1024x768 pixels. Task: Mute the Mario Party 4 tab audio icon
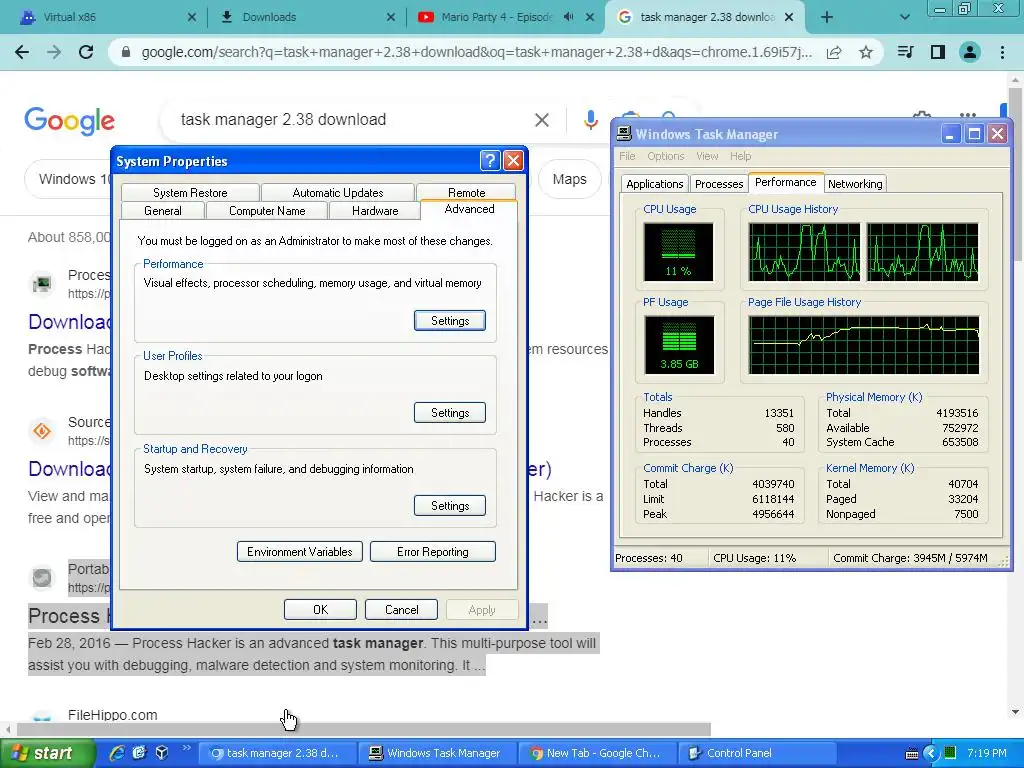pos(568,17)
